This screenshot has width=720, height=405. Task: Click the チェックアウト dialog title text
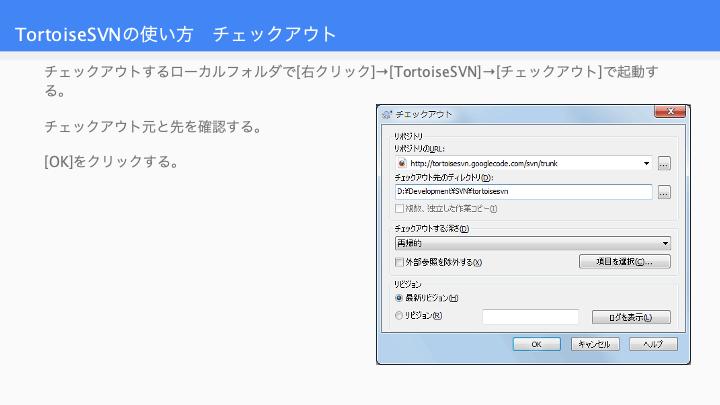pos(425,115)
